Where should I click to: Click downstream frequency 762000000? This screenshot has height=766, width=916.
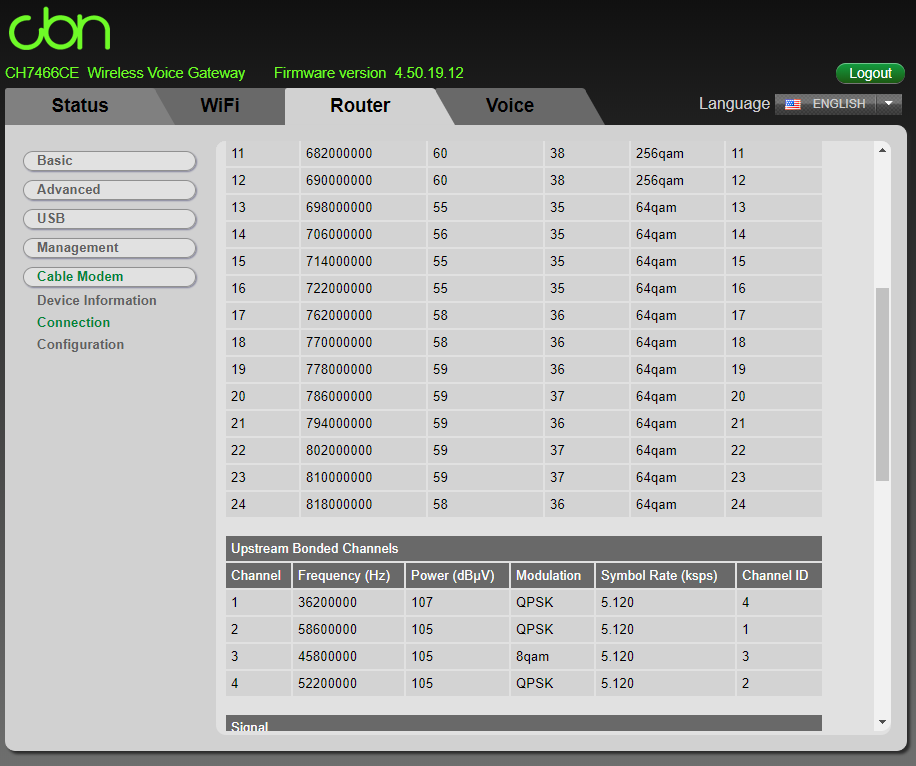click(339, 316)
